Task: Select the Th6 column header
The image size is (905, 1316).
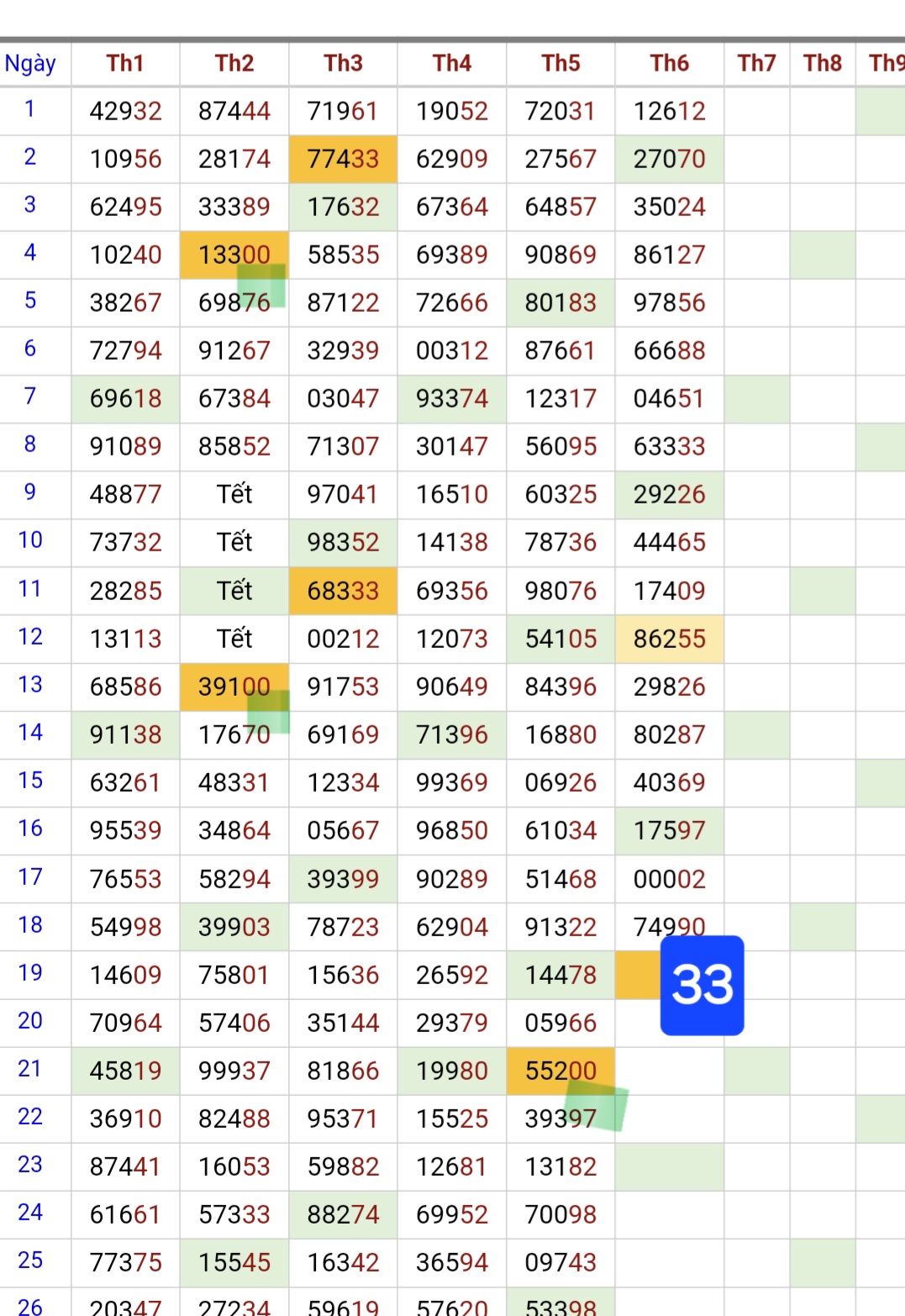Action: 669,64
